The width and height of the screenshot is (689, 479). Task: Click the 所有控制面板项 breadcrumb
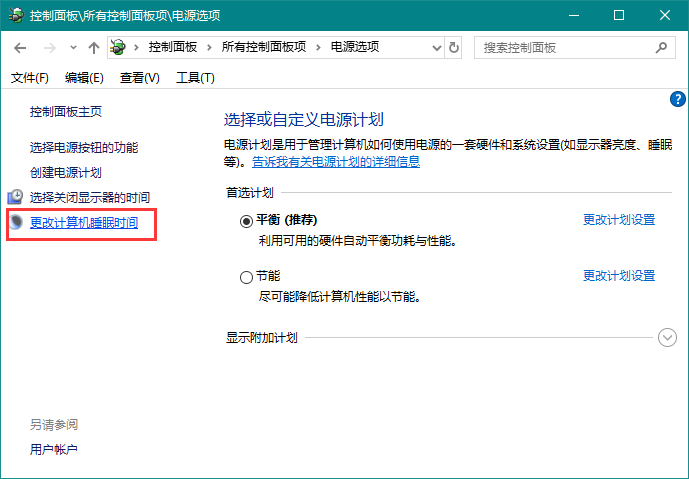coord(264,47)
